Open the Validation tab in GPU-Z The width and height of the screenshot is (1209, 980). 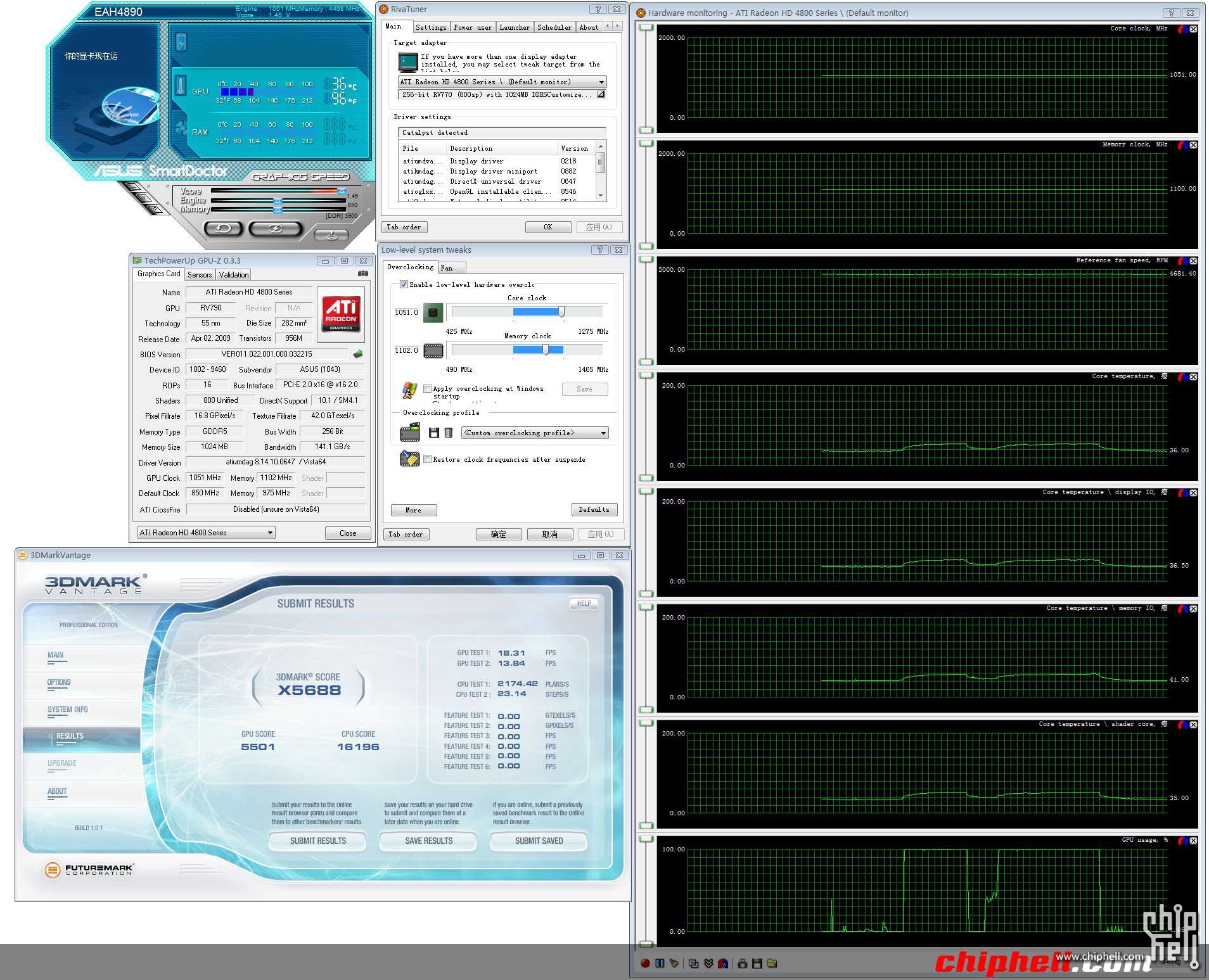tap(234, 275)
